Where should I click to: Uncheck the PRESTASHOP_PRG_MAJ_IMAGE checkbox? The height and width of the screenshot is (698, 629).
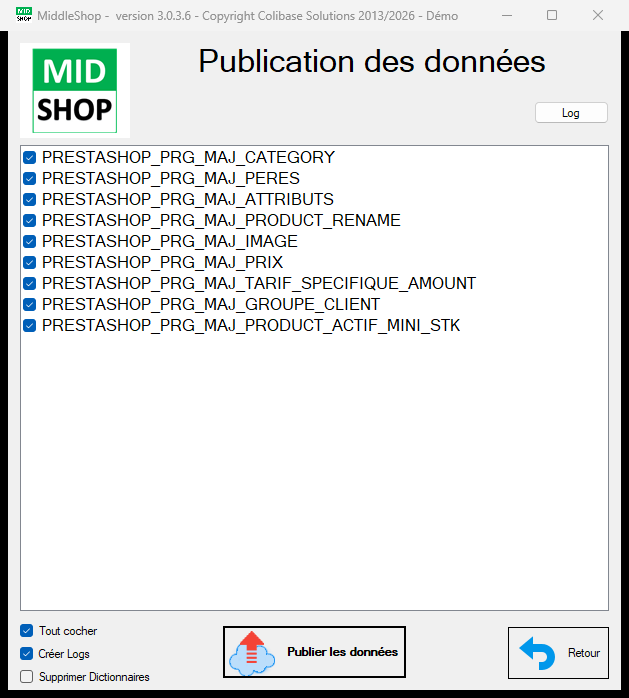(30, 242)
